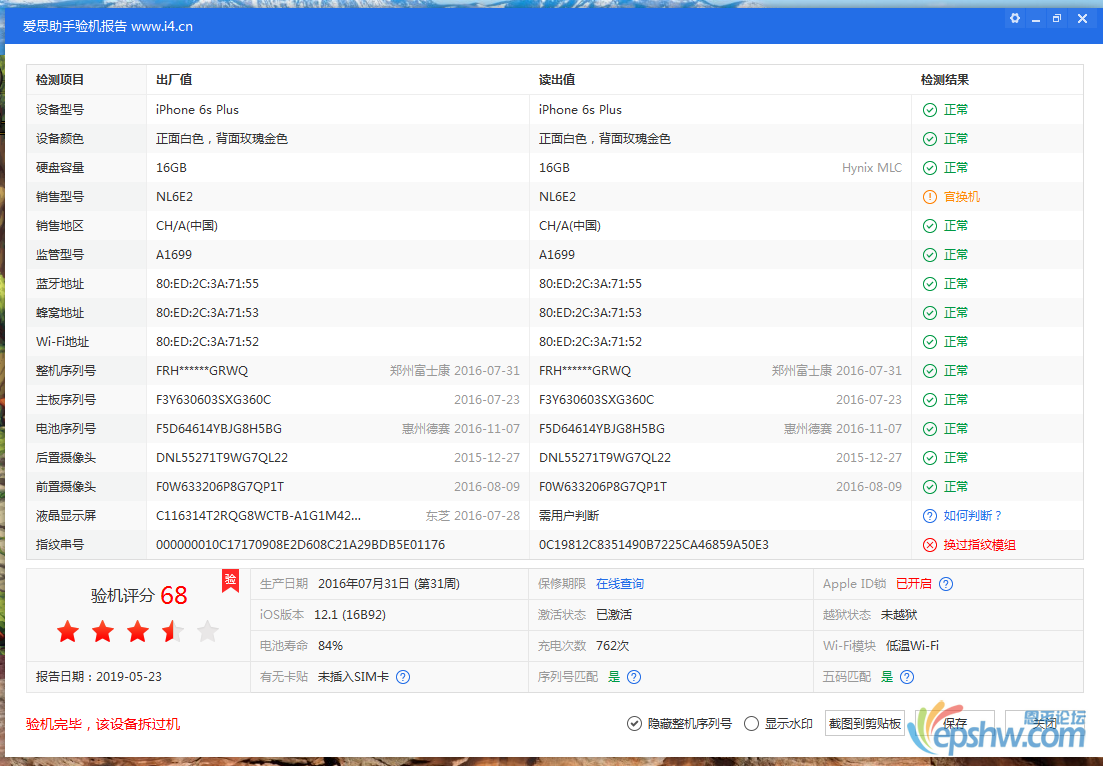Click factory 电池序列号 F5D64614YBJG8H5BG
1103x766 pixels.
219,429
